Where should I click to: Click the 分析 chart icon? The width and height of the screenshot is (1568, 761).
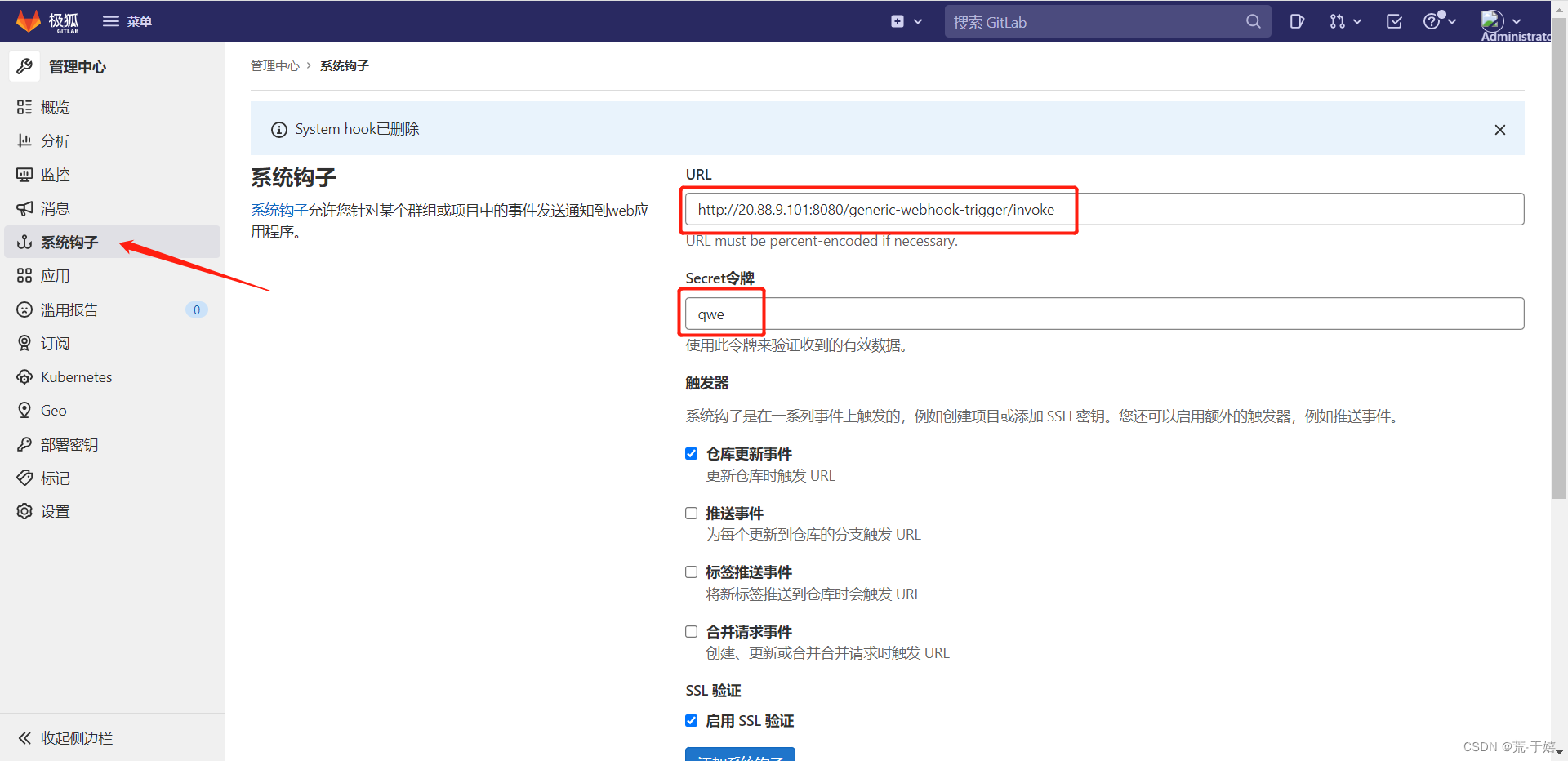click(24, 140)
